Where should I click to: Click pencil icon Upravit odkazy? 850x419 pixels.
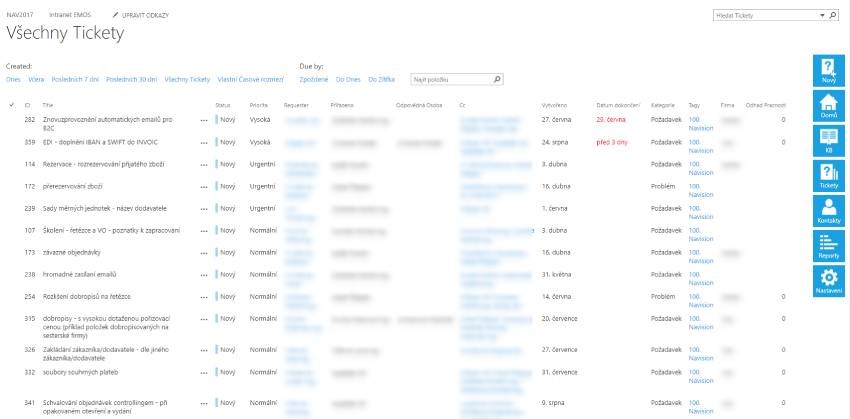click(115, 15)
